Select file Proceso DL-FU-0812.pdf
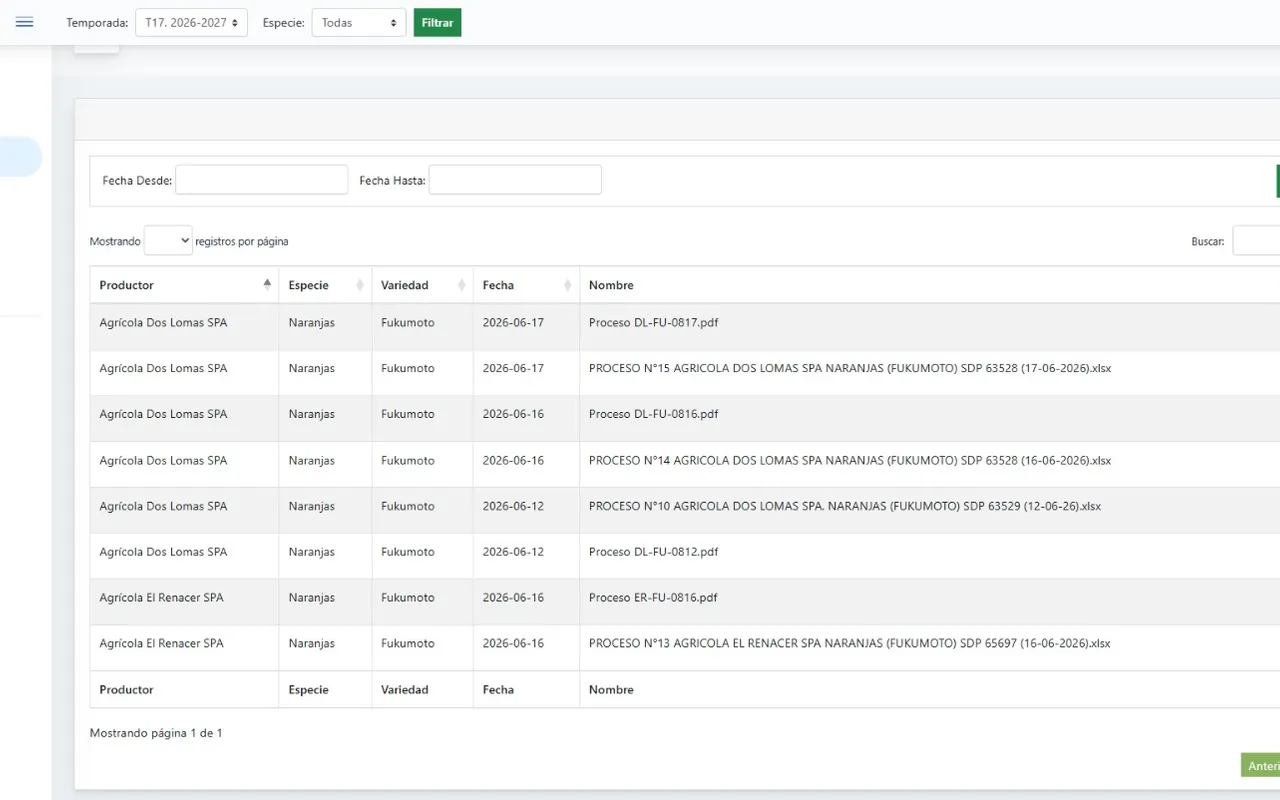 click(654, 552)
